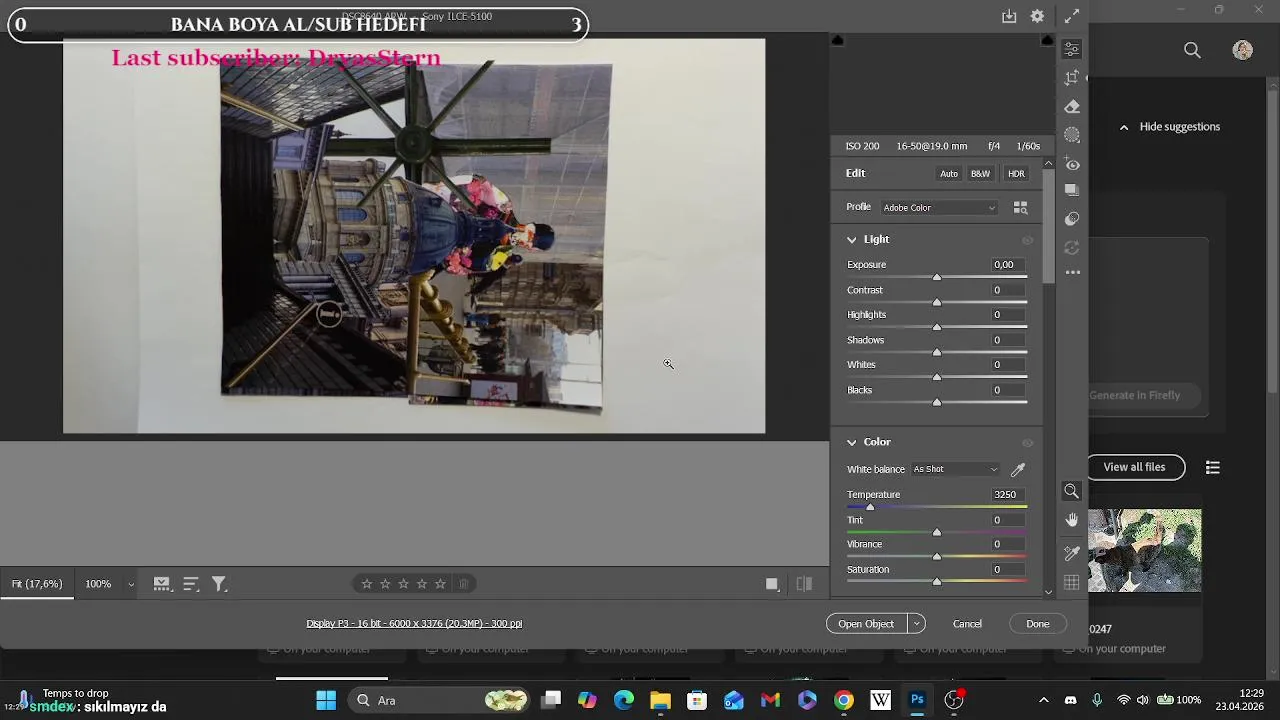Open the Red Eye removal tool

point(1072,163)
